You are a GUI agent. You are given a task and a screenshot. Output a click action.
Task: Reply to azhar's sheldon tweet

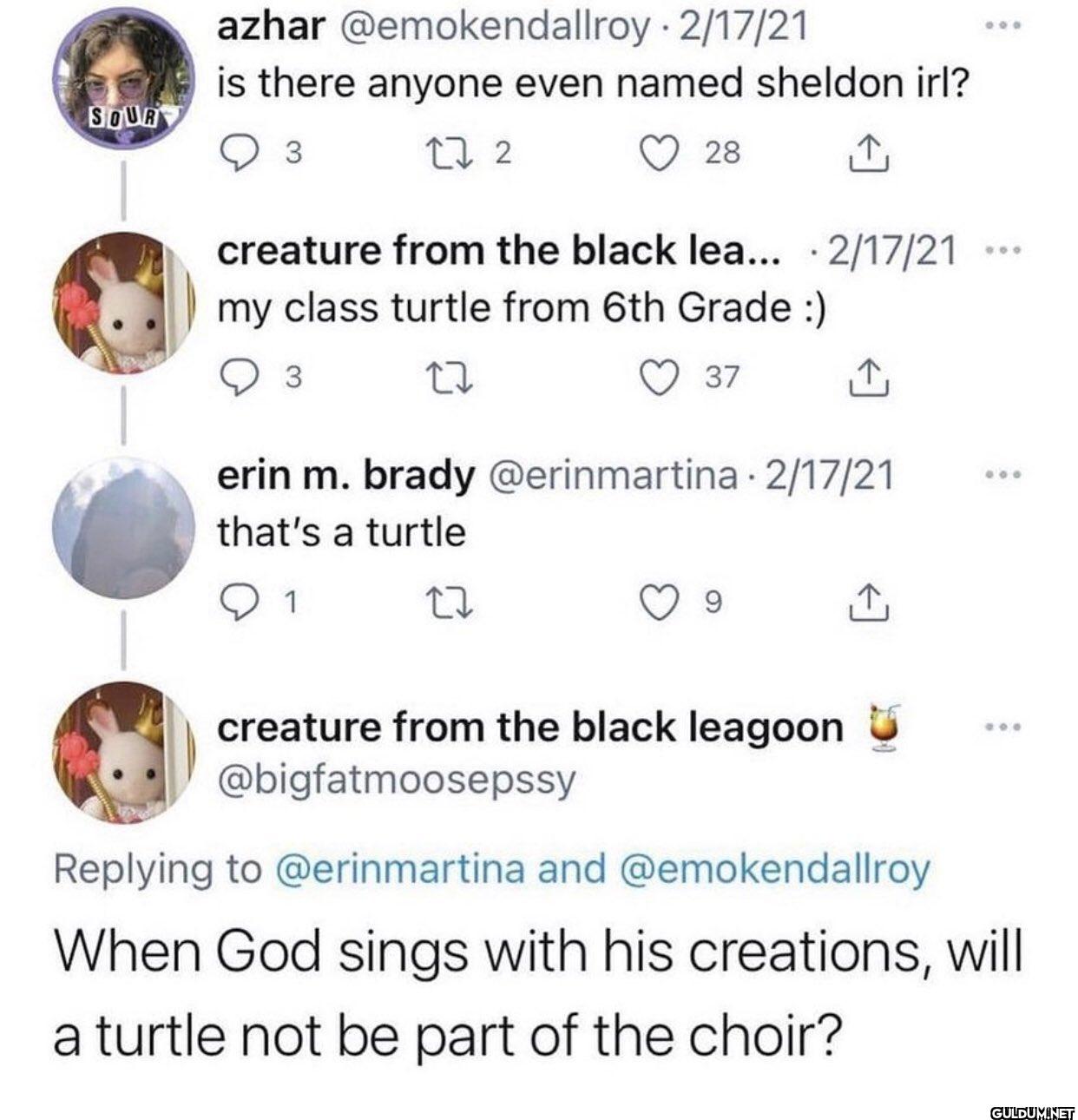point(235,153)
